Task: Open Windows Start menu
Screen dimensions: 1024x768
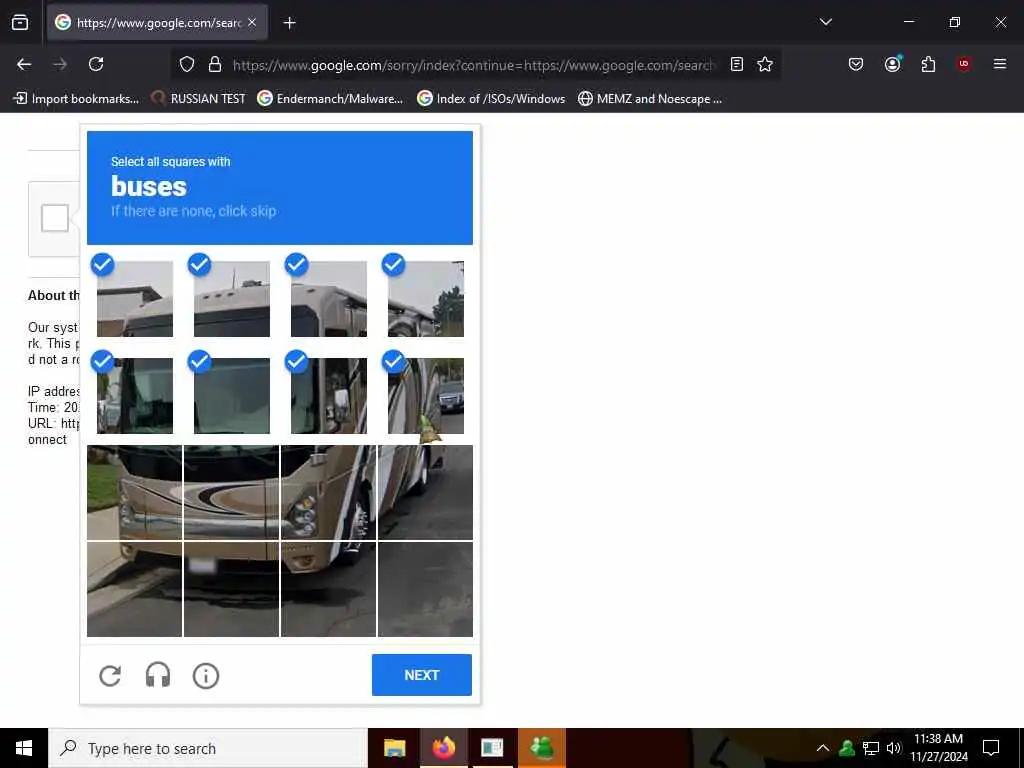Action: point(24,748)
